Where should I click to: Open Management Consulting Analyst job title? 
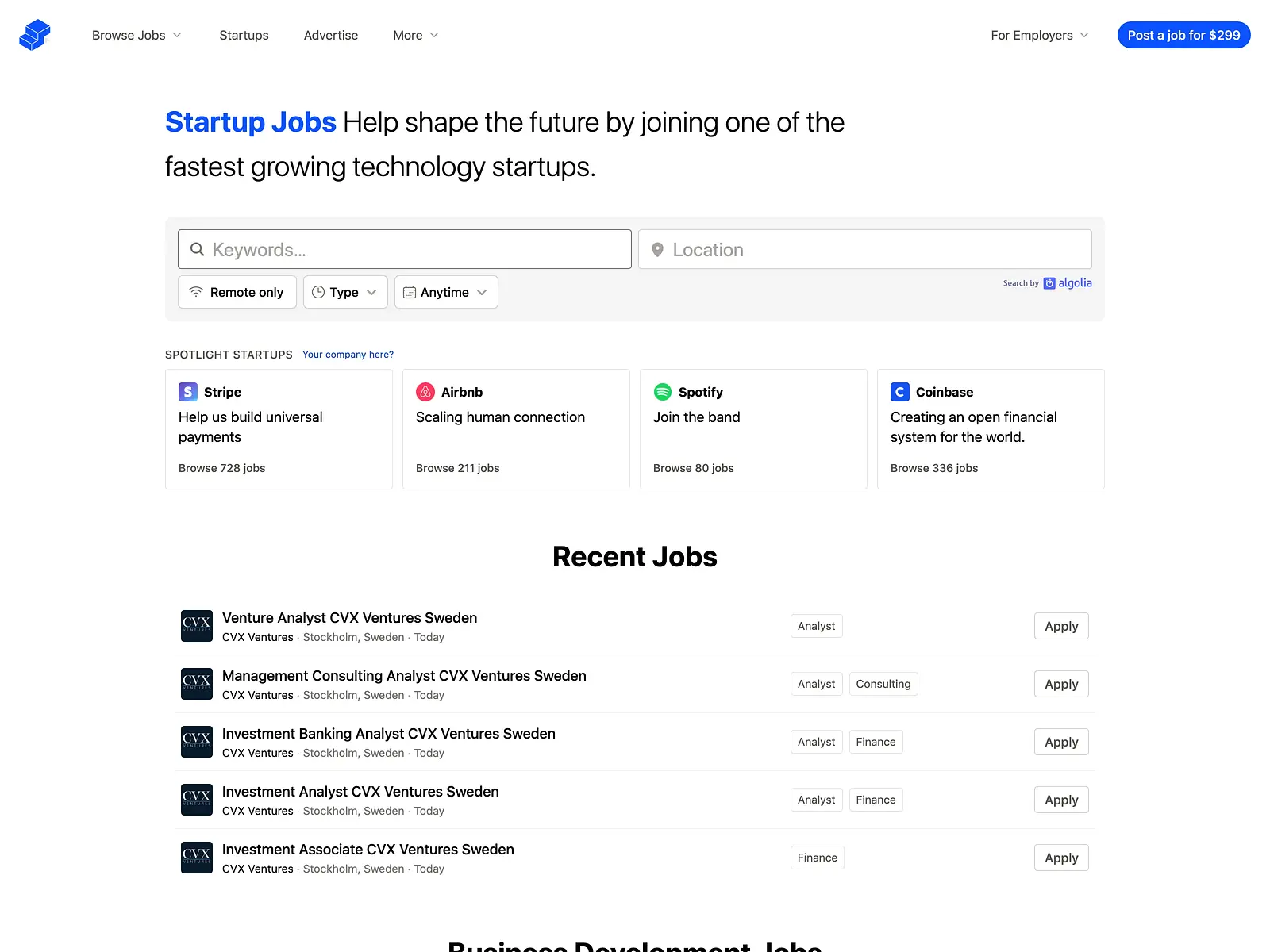(x=404, y=676)
